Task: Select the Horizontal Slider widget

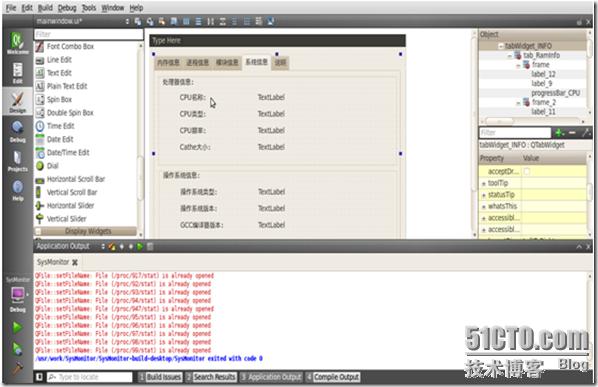Action: point(65,206)
